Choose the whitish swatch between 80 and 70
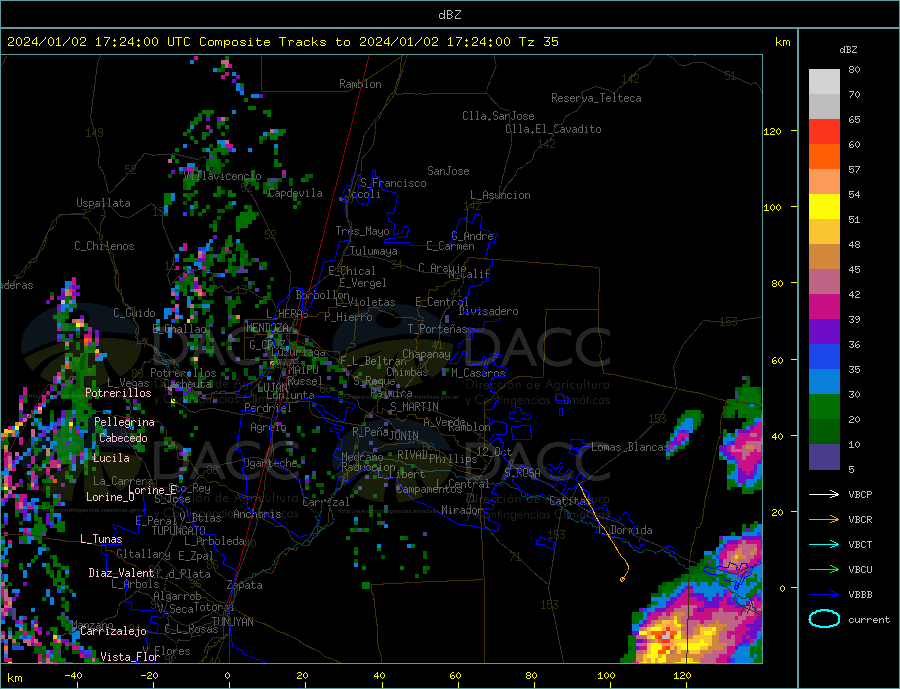Screen dimensions: 900x689 point(824,82)
